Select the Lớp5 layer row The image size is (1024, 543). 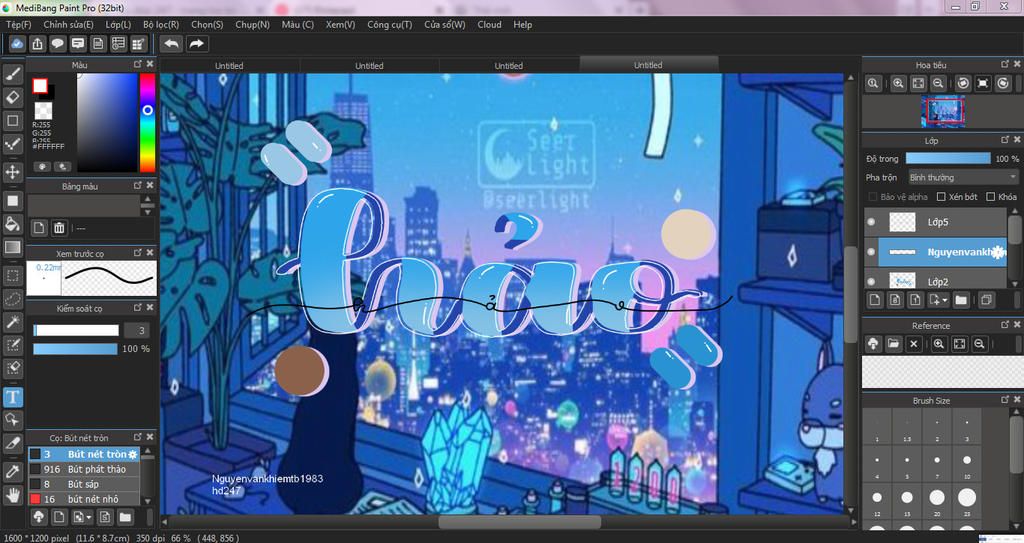point(935,222)
